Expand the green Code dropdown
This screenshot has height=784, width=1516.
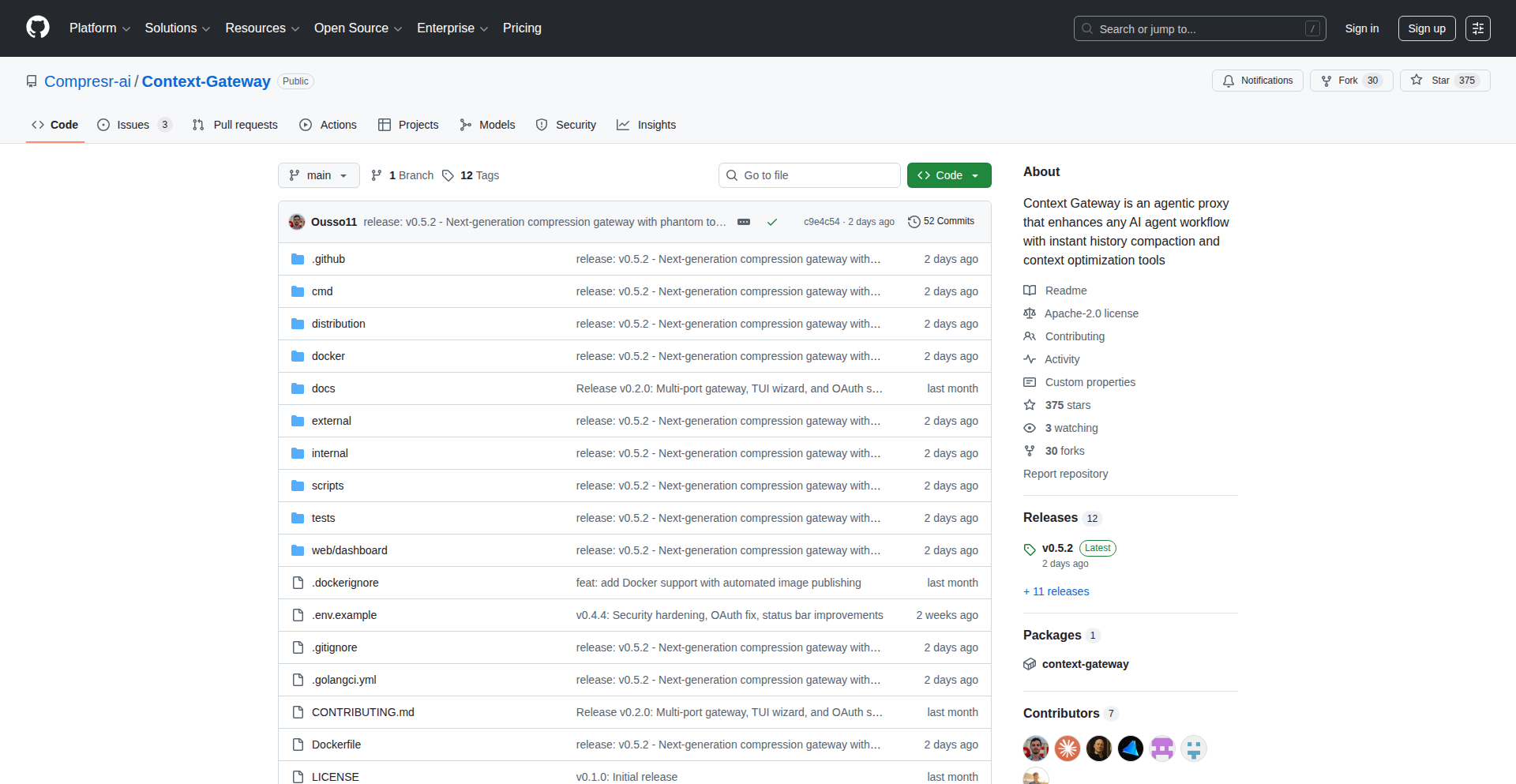point(948,175)
